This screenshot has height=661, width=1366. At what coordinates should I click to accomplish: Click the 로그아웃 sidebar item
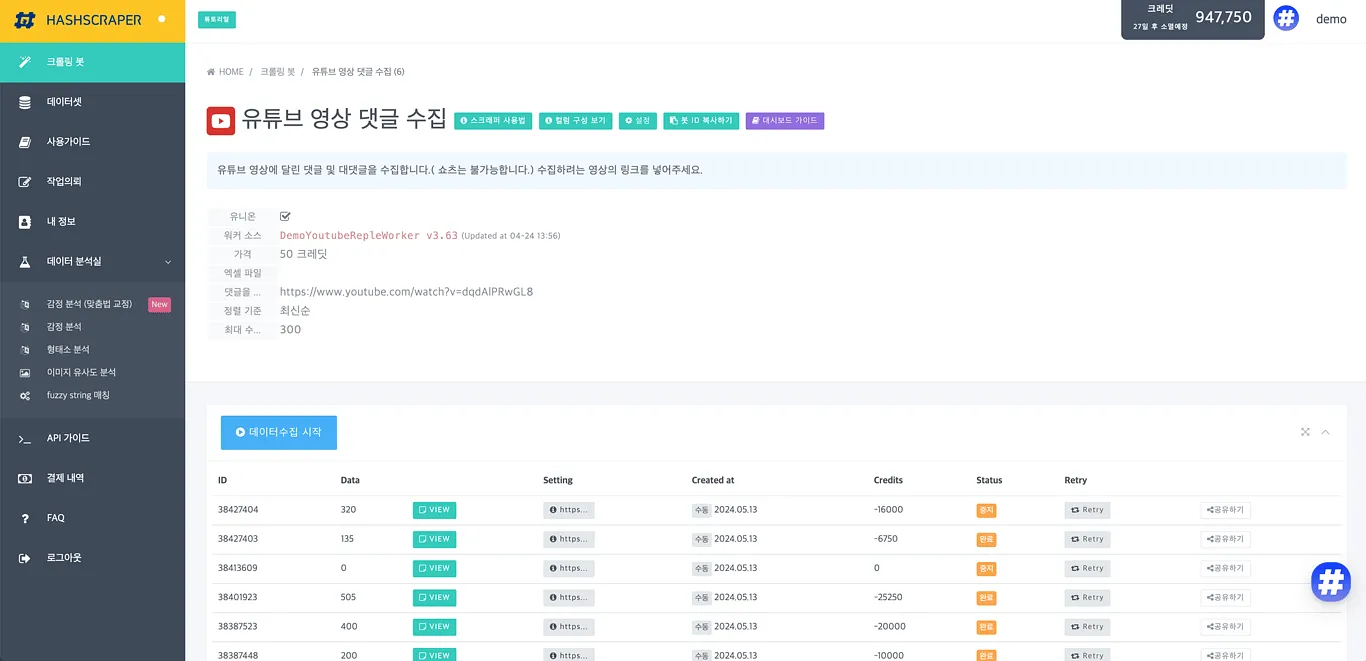coord(64,558)
